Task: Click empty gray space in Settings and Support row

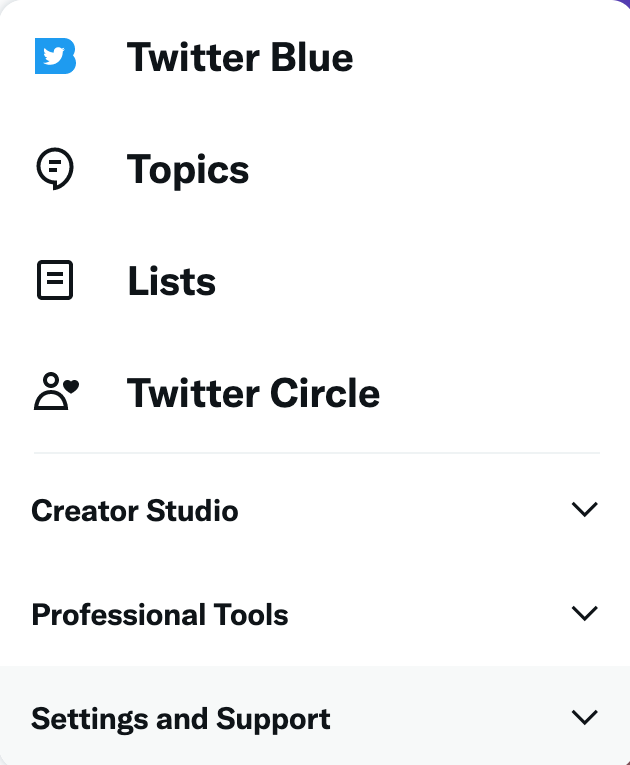Action: 449,717
